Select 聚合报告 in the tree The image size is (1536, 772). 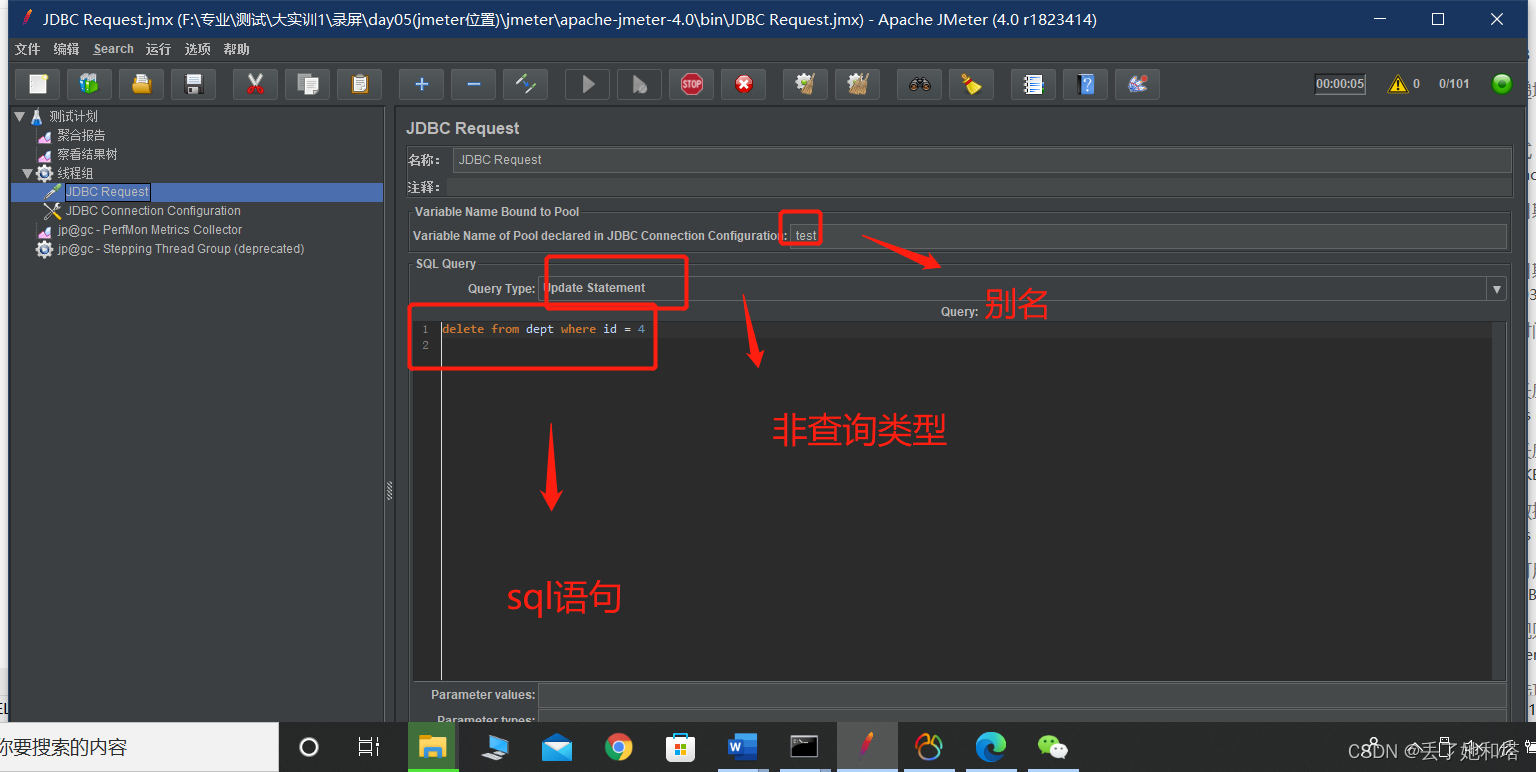coord(81,135)
